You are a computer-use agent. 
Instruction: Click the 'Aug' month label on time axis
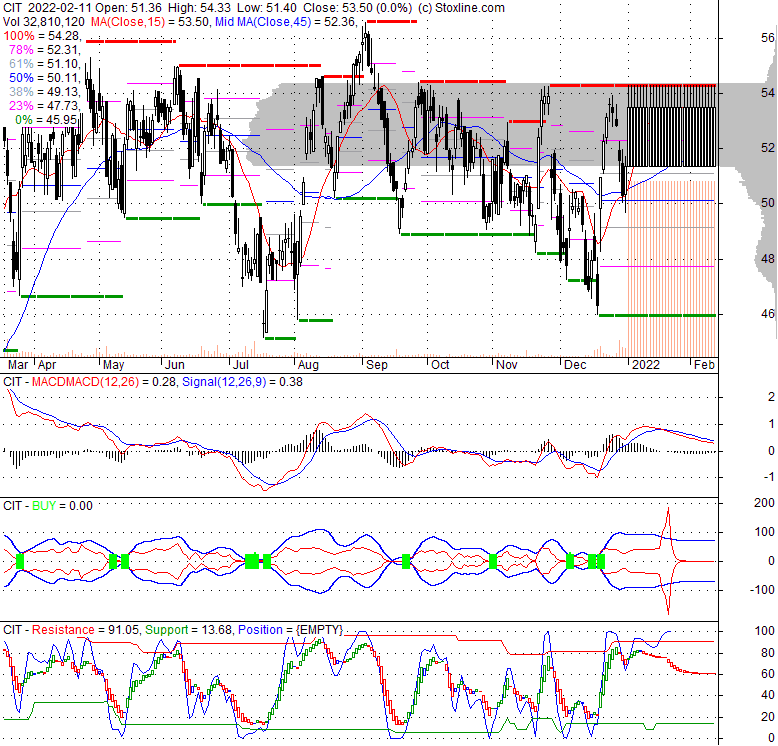pos(308,365)
